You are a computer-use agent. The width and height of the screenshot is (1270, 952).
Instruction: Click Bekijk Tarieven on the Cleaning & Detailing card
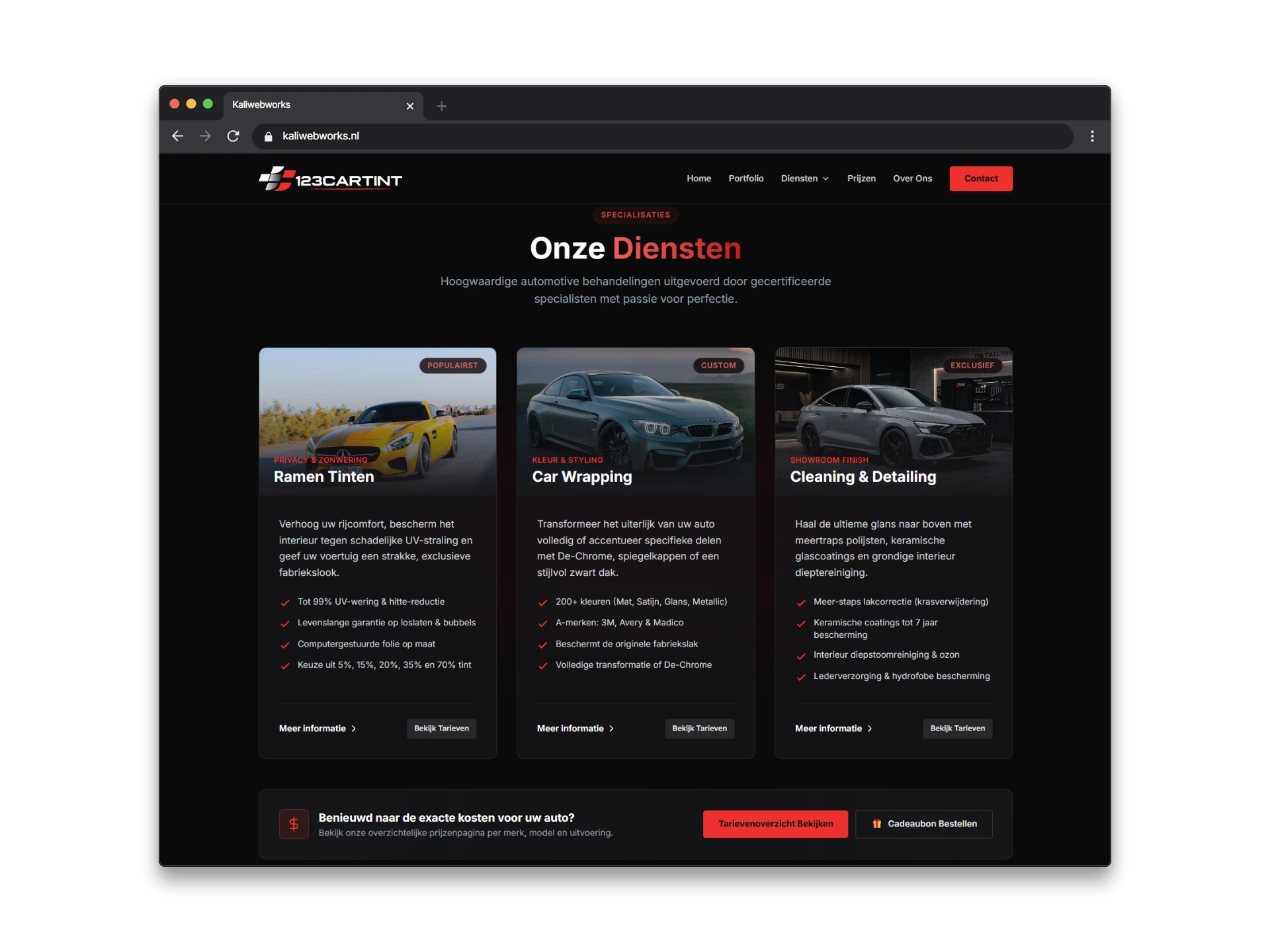(x=958, y=729)
